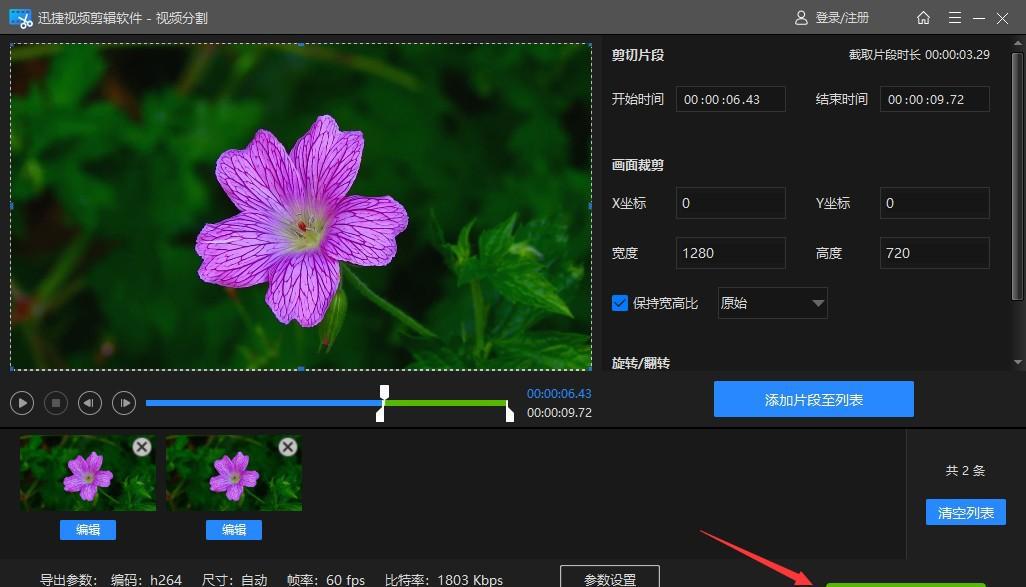Image resolution: width=1026 pixels, height=587 pixels.
Task: Remove the second clip thumbnail via X
Action: point(288,447)
